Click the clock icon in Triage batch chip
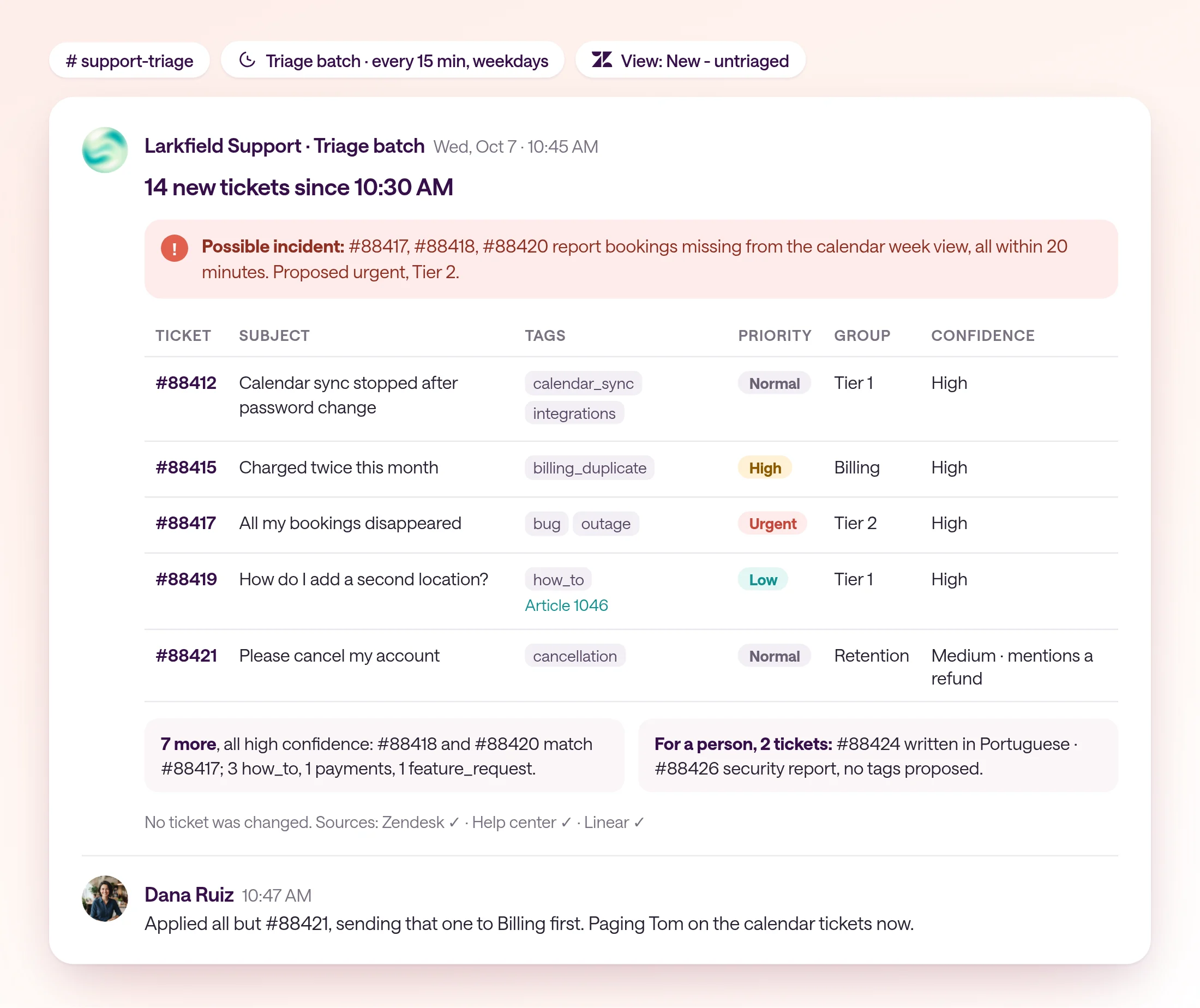1200x1008 pixels. (x=247, y=59)
